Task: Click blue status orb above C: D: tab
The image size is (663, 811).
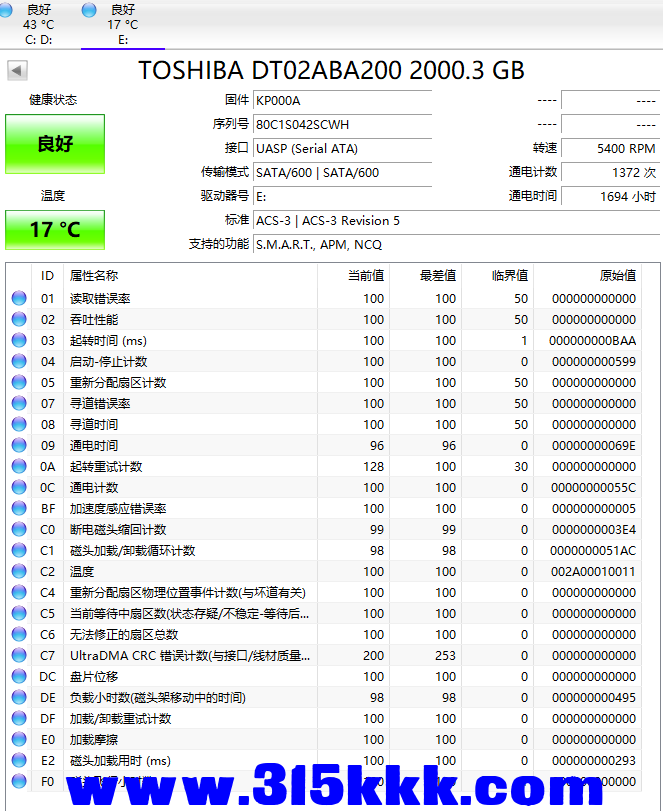Action: [x=8, y=9]
